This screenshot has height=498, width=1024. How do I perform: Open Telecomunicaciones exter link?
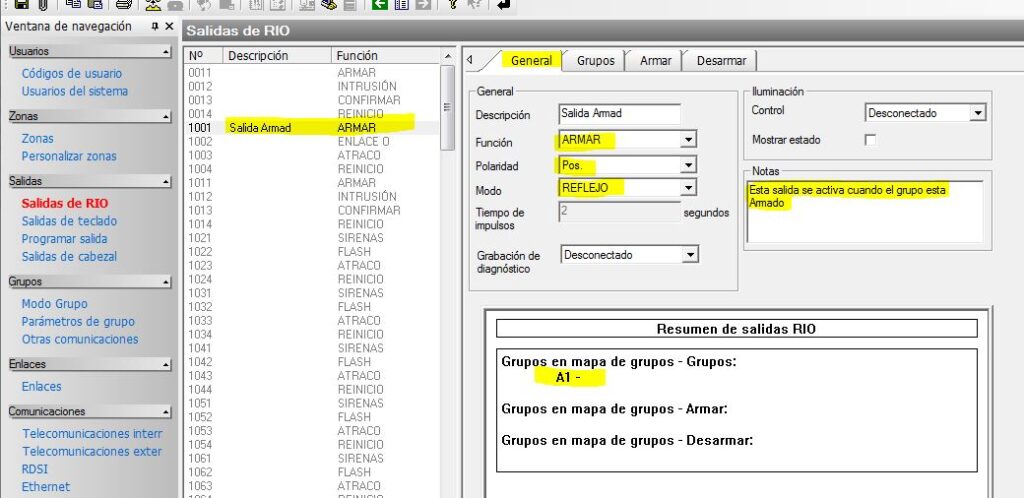coord(92,452)
